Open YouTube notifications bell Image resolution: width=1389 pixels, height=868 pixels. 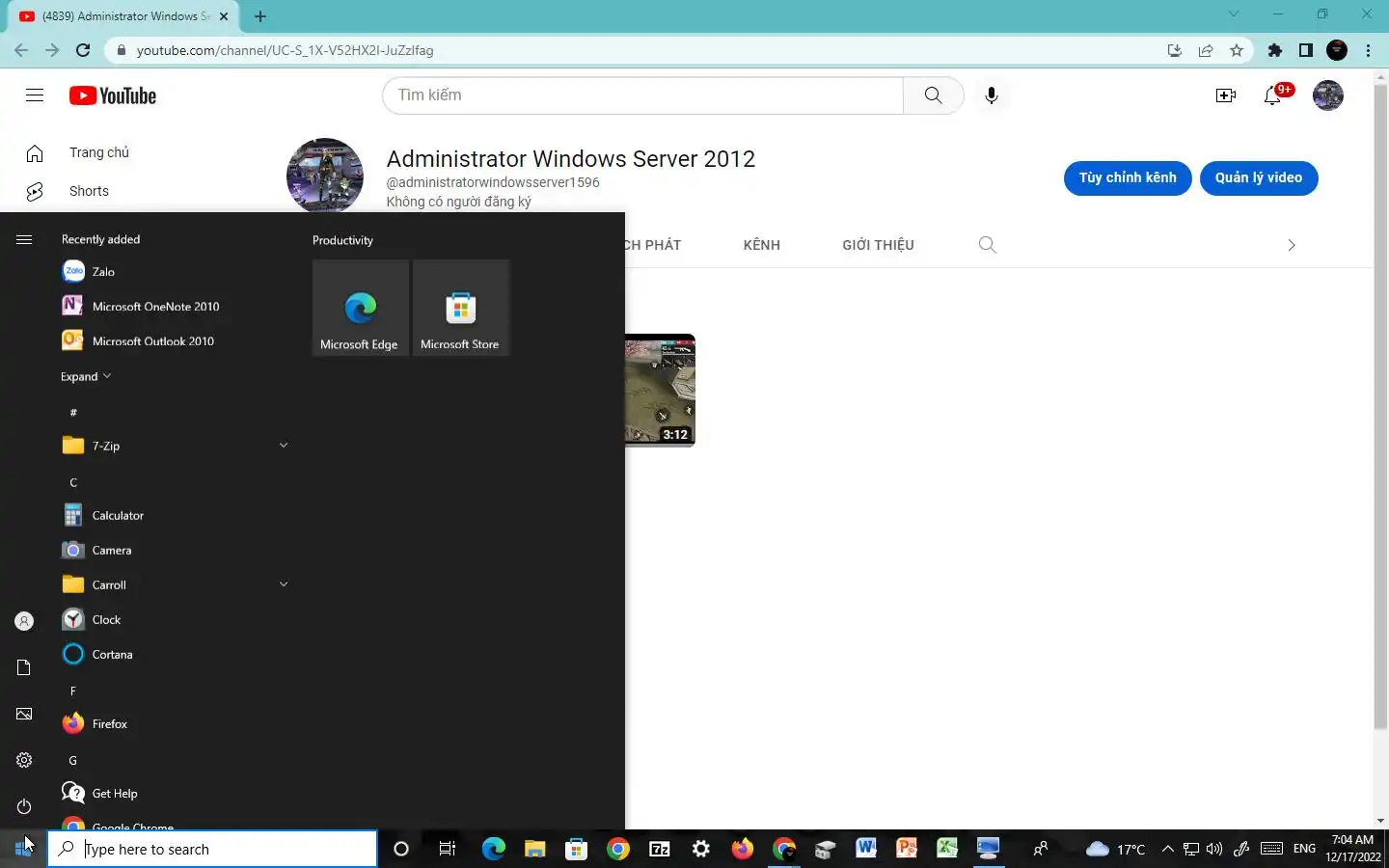coord(1274,95)
